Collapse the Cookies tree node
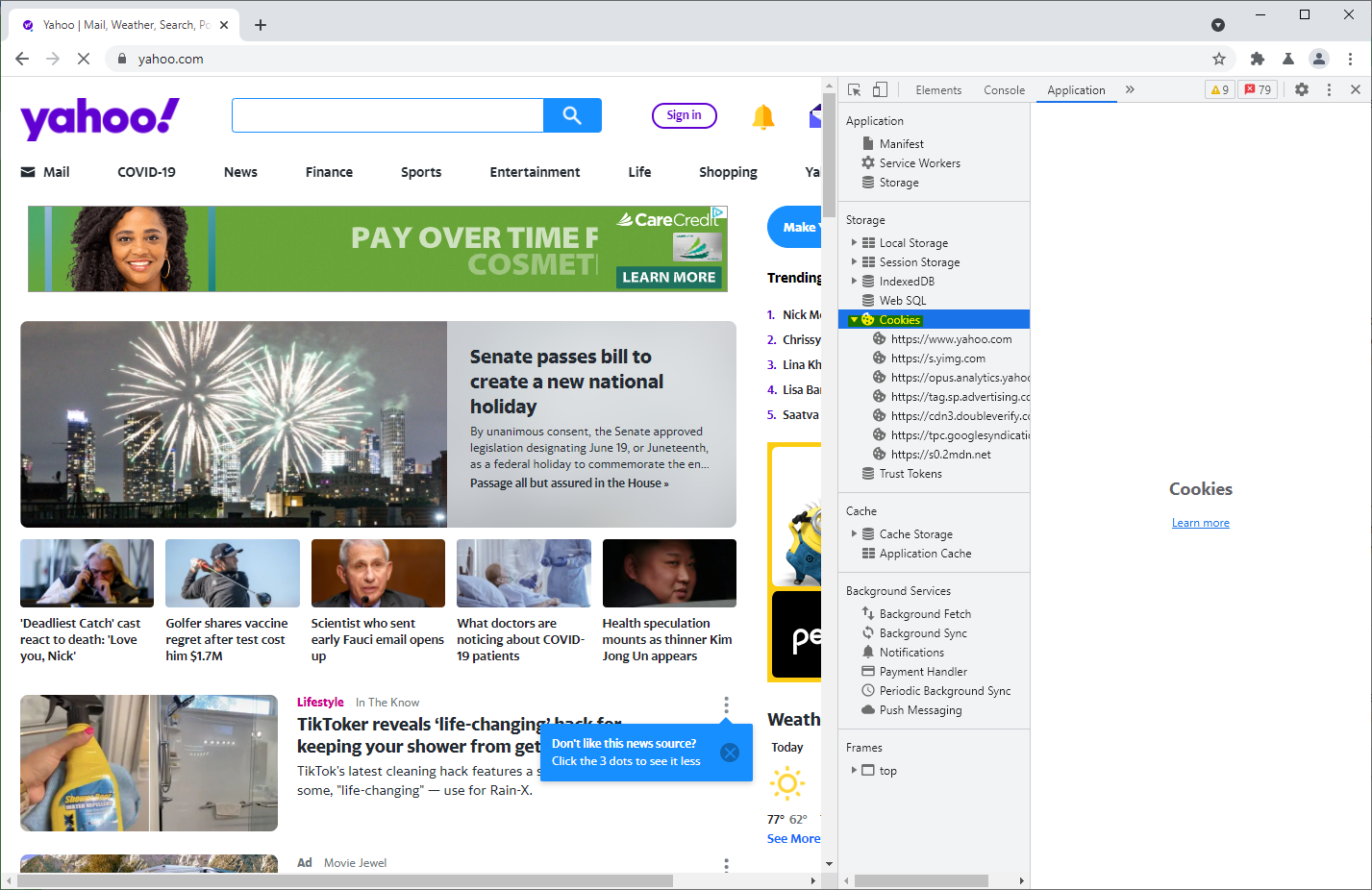1372x890 pixels. (x=854, y=319)
